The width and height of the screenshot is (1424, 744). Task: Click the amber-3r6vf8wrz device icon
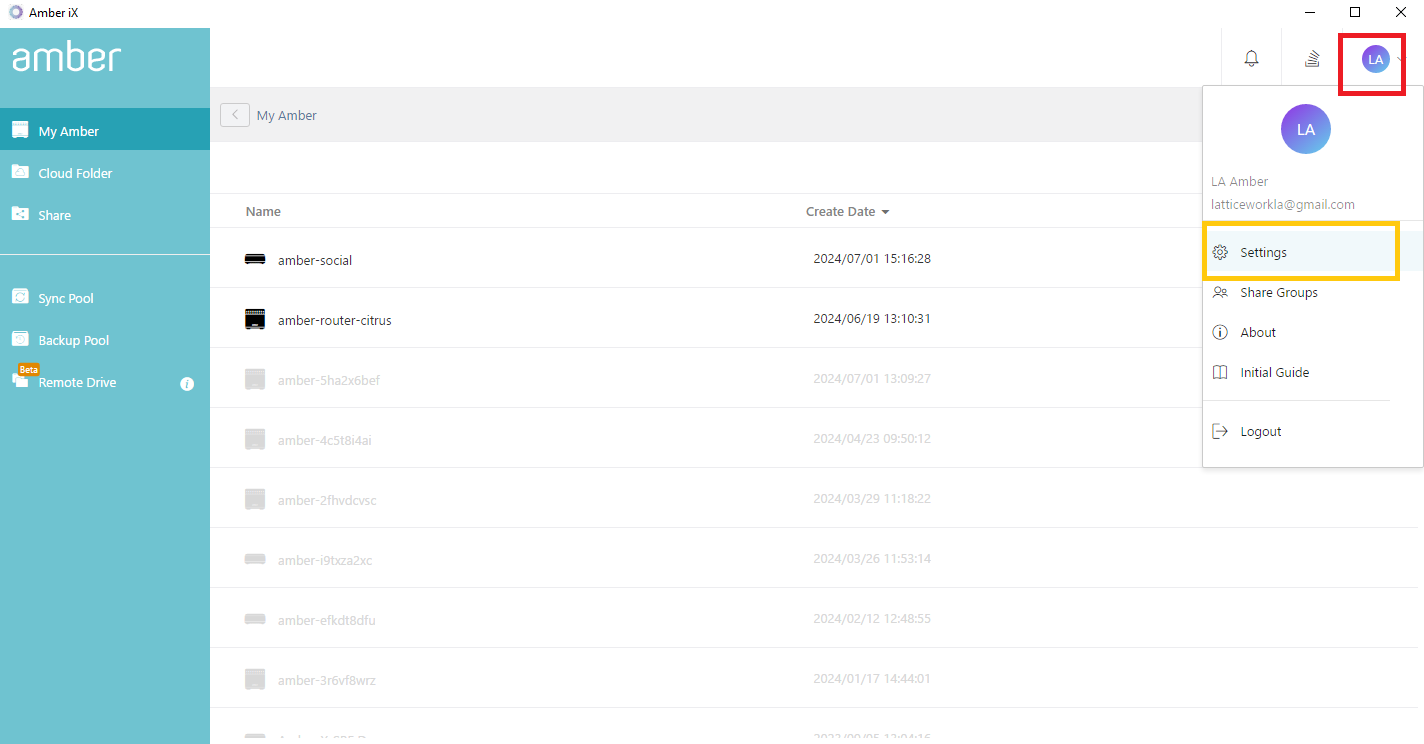(255, 679)
